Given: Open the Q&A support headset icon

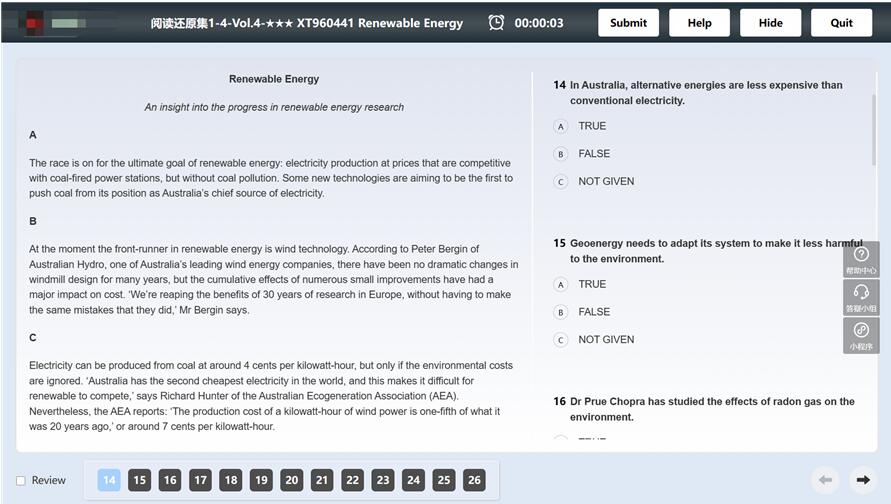Looking at the screenshot, I should 861,298.
